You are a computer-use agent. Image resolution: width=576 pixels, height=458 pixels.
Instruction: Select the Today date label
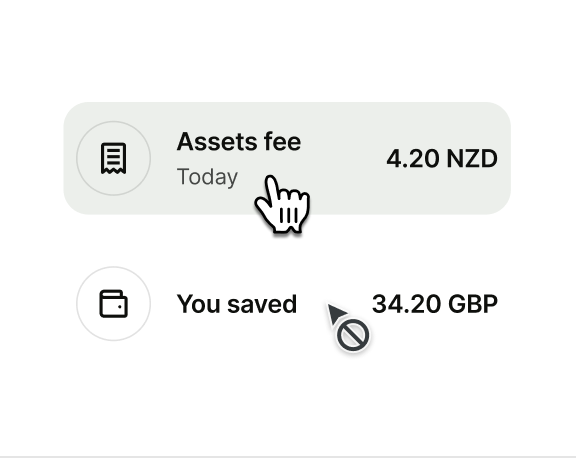pos(207,177)
